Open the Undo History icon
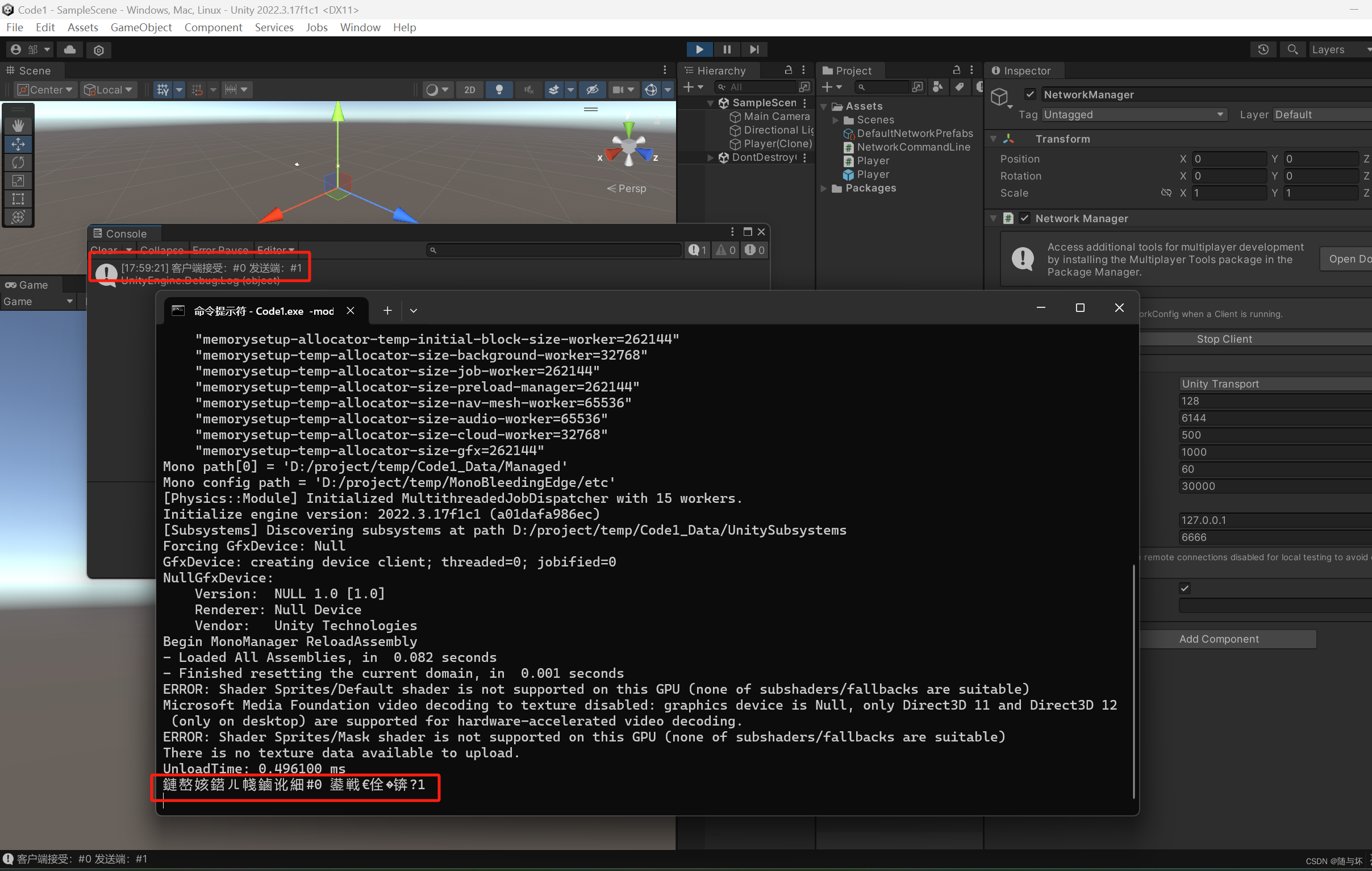This screenshot has width=1372, height=871. tap(1262, 49)
